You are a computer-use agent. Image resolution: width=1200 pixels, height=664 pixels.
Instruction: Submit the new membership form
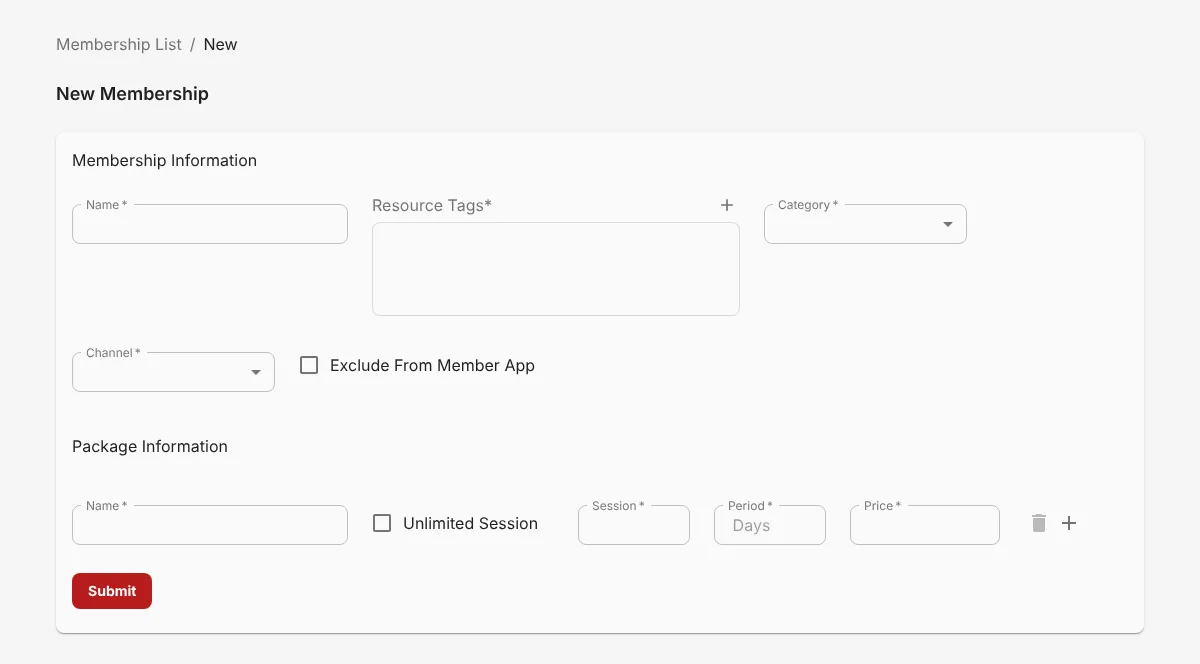coord(112,591)
